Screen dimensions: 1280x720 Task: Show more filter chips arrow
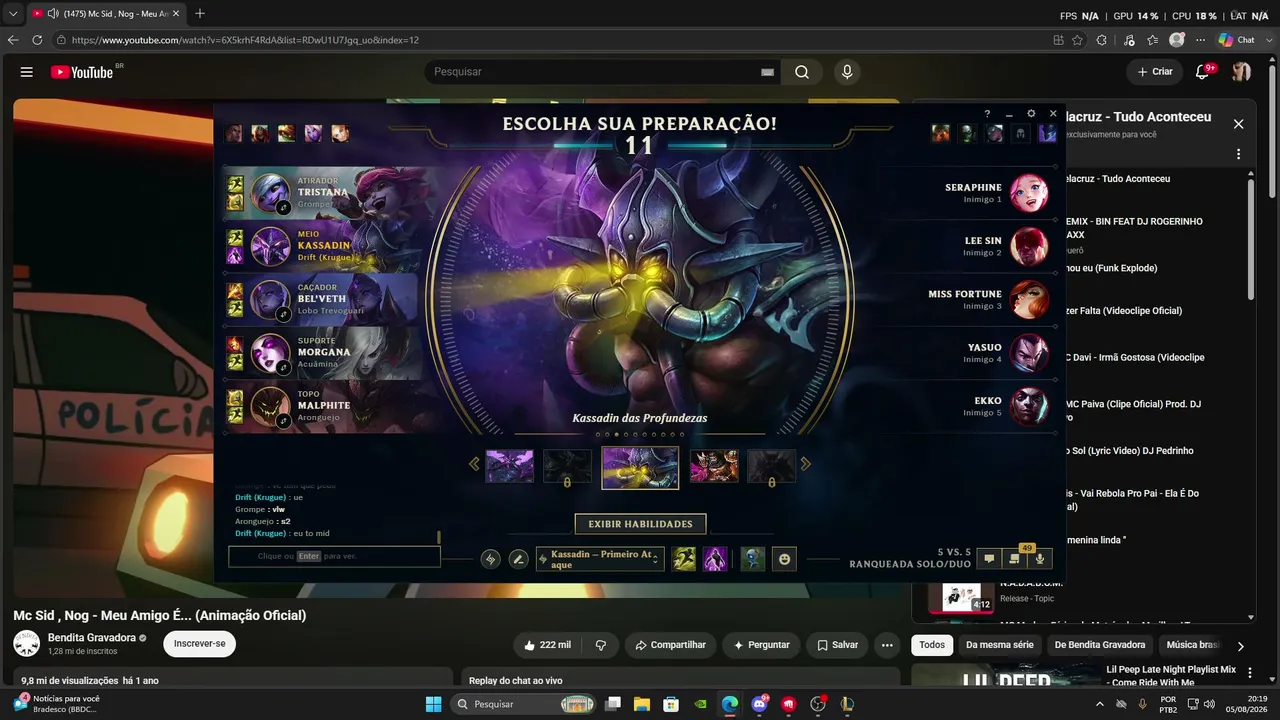tap(1241, 646)
